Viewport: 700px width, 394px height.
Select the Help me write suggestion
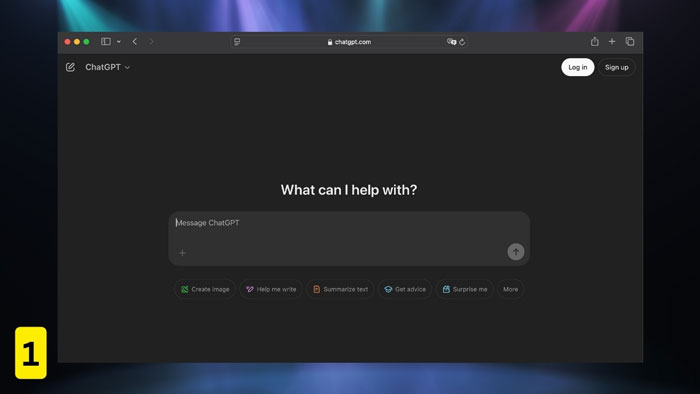(271, 290)
